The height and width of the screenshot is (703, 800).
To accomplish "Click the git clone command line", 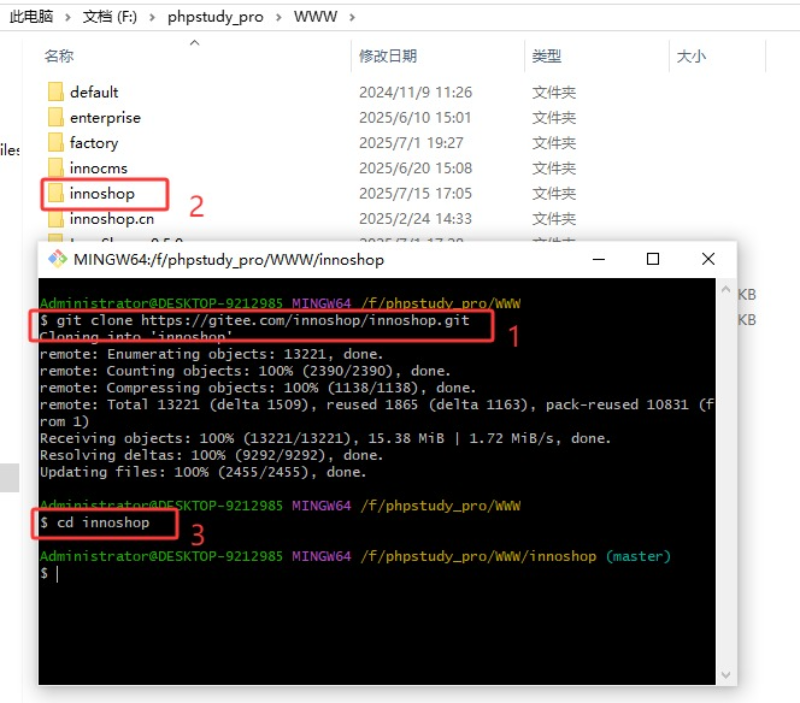I will click(255, 320).
